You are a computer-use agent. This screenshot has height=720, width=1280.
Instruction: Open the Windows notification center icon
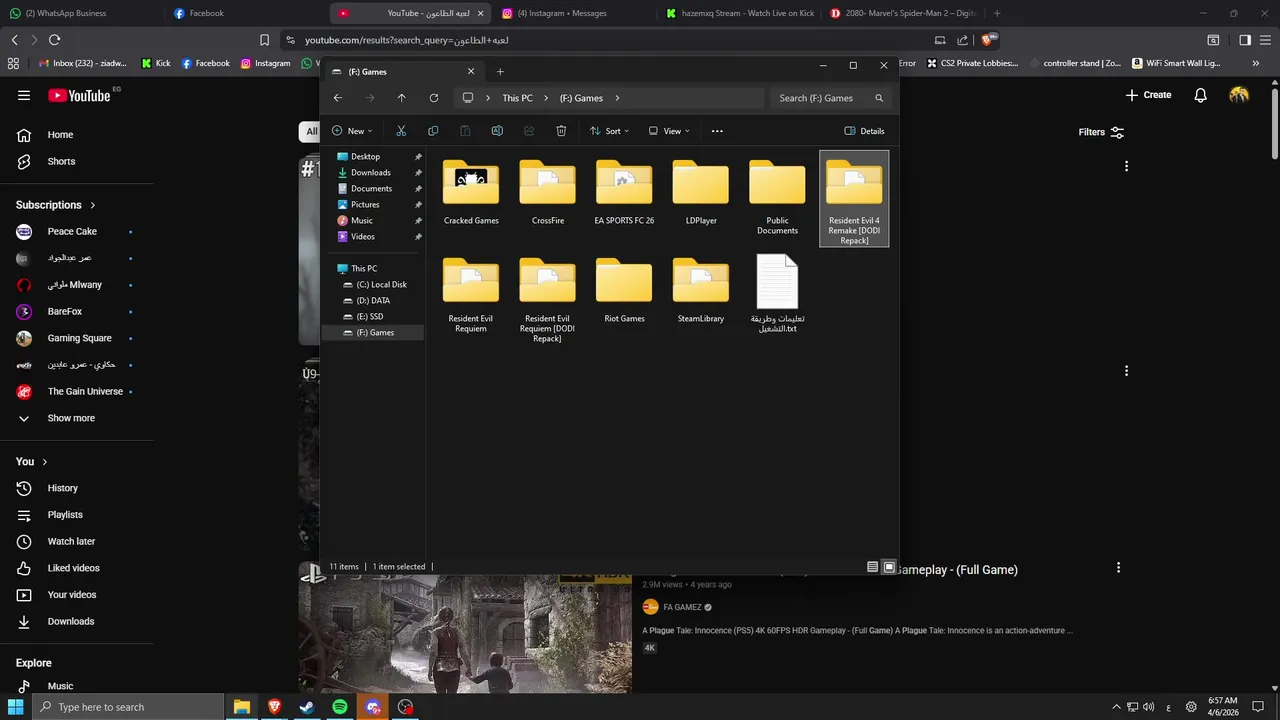(x=1258, y=707)
